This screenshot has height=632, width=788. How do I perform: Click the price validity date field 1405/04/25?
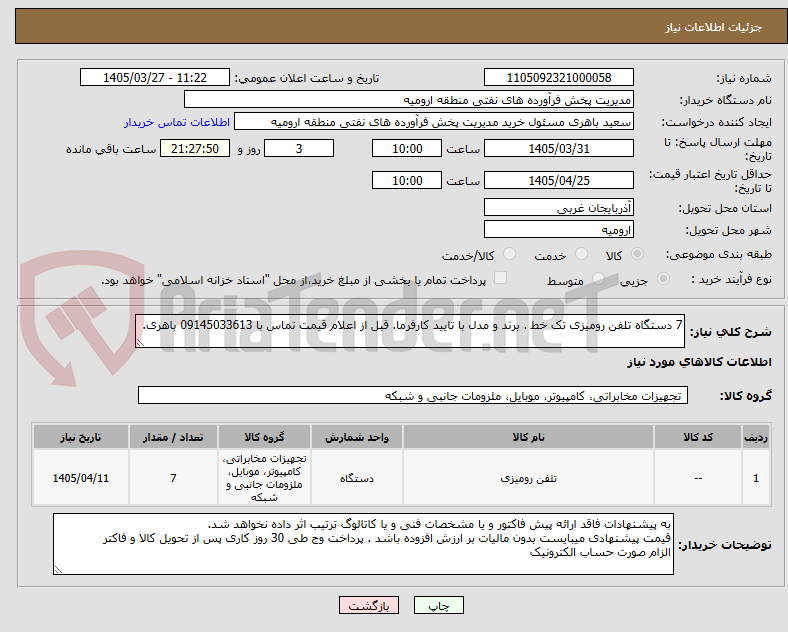tap(558, 180)
